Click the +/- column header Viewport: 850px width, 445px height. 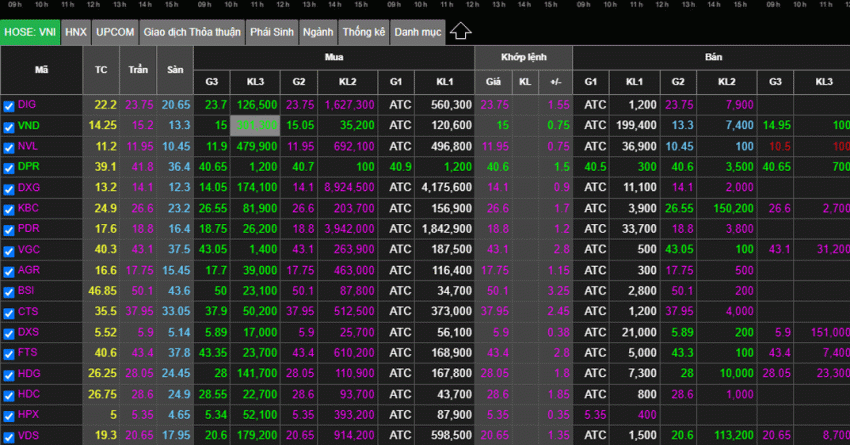point(556,82)
